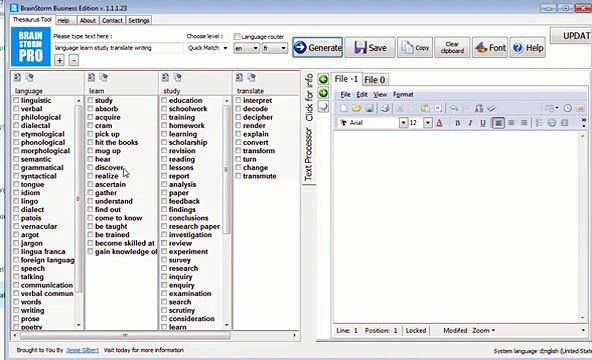Click the undo arrow in editor toolbar
This screenshot has height=360, width=592.
pos(454,109)
